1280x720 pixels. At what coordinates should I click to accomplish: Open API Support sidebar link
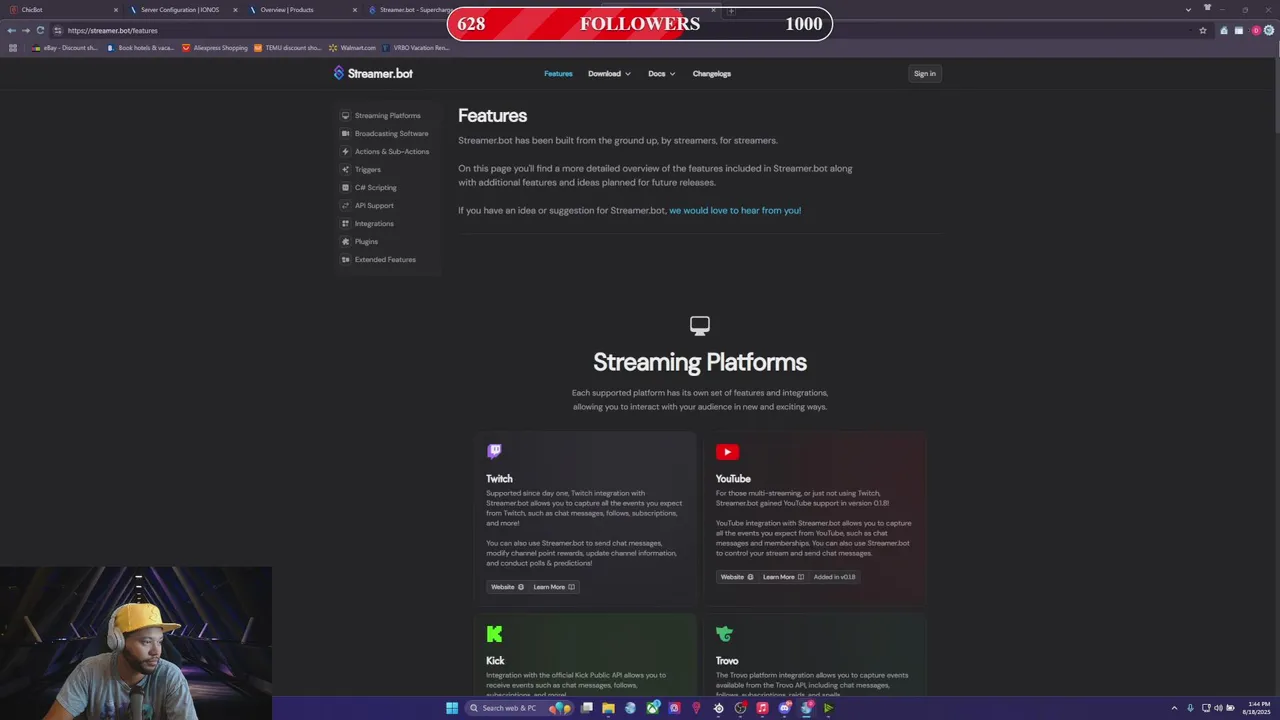coord(374,205)
